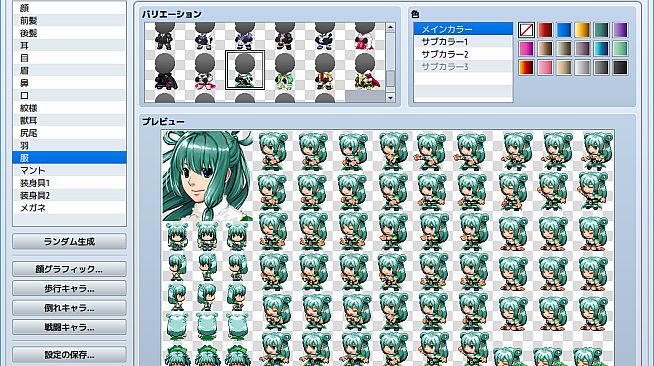Choose the light green robe variation
654x366 pixels.
[x=285, y=70]
